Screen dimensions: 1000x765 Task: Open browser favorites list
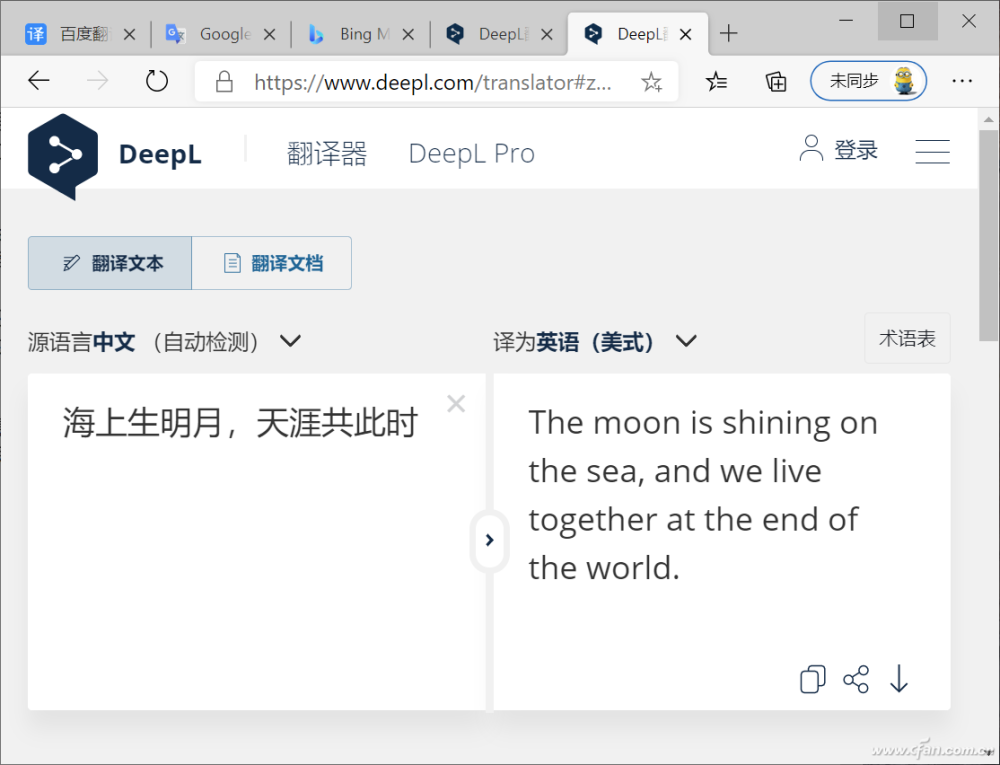[717, 82]
